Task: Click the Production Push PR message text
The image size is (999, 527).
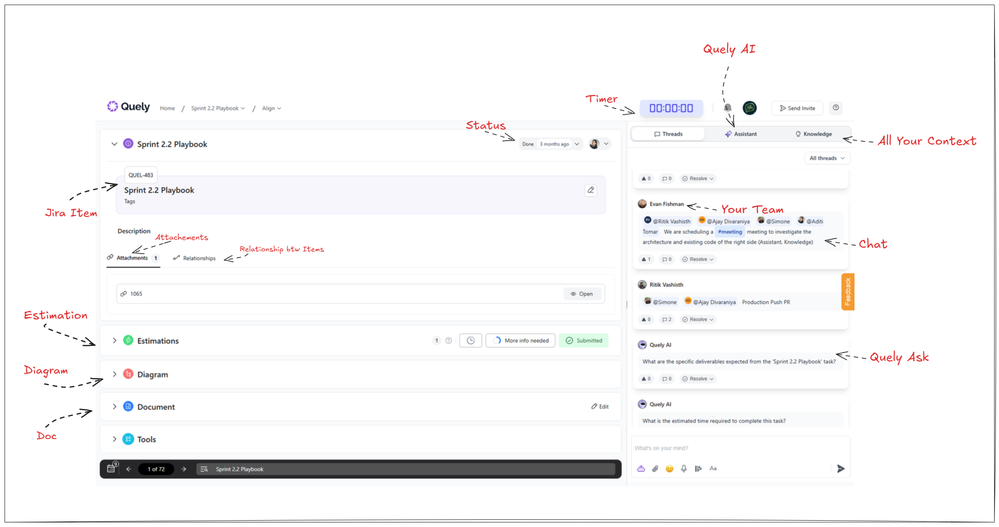Action: (766, 302)
